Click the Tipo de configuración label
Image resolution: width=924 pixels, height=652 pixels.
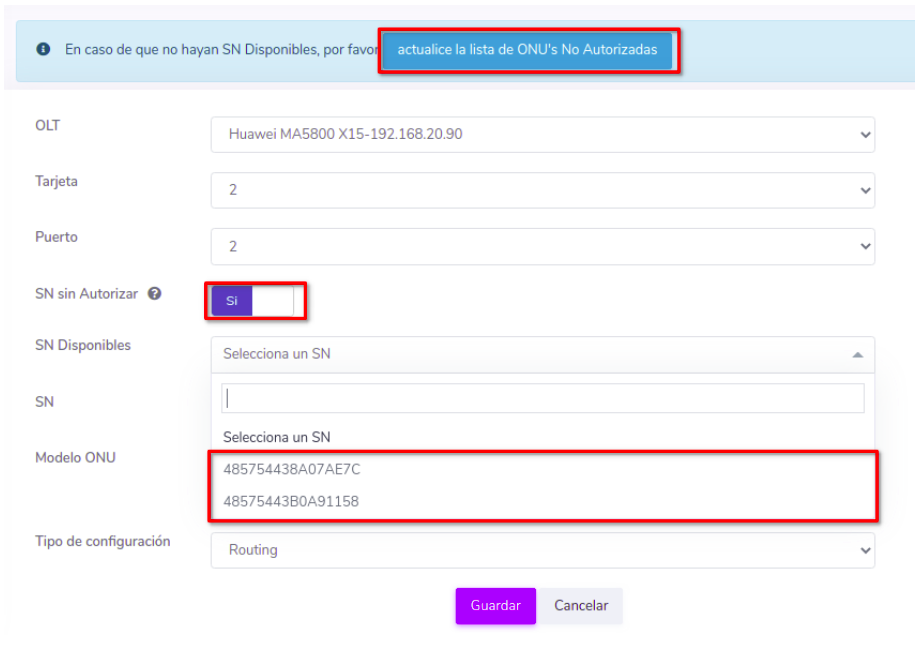102,541
